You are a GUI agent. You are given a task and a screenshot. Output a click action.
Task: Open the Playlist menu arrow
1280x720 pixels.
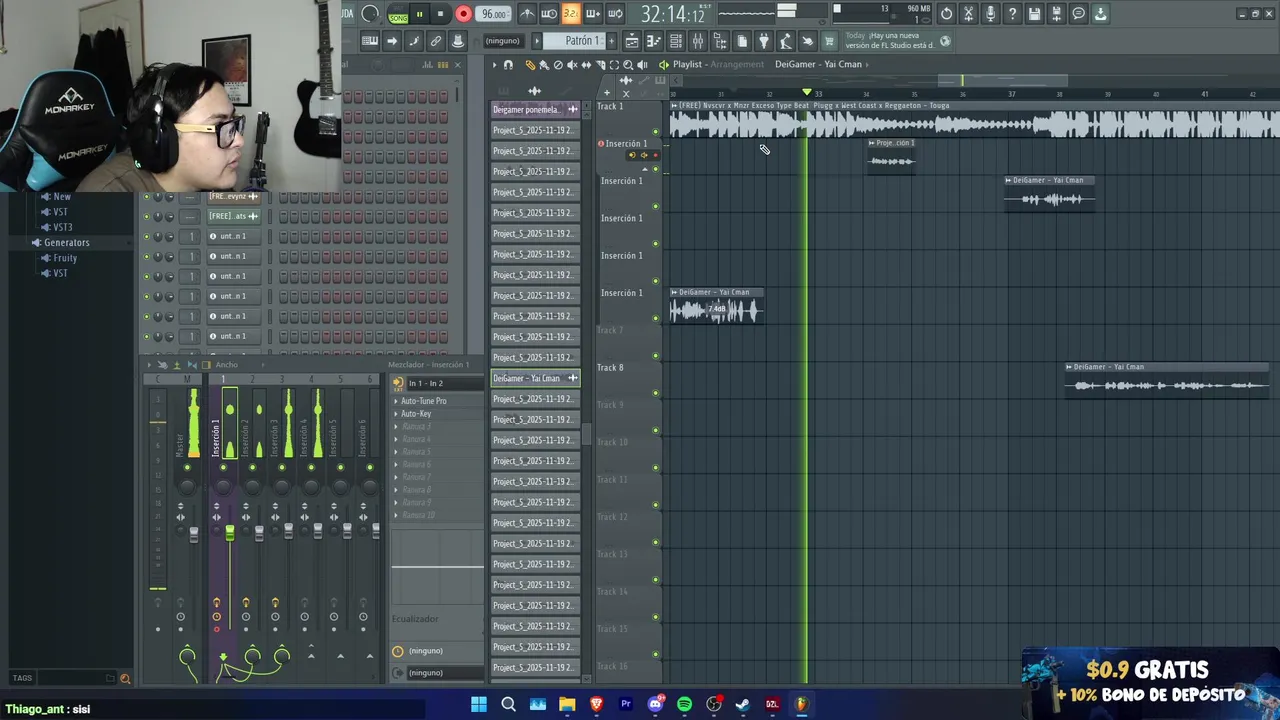[493, 65]
